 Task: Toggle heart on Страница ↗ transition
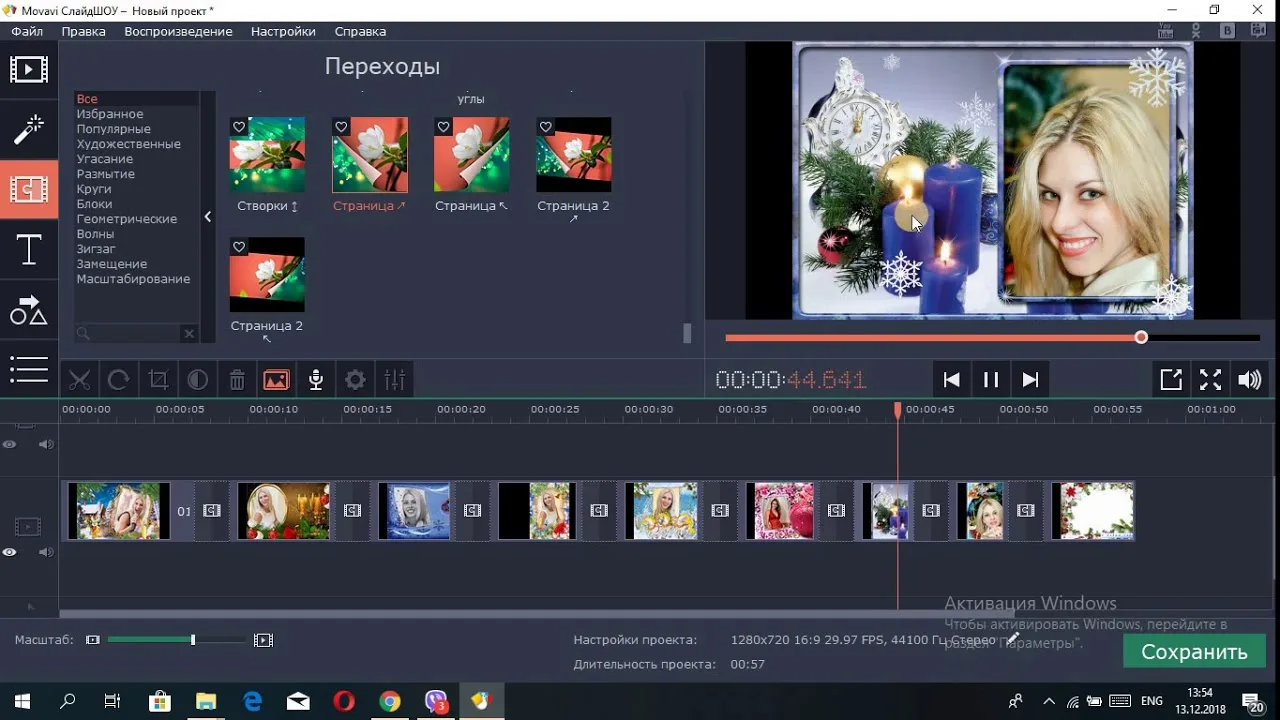(x=341, y=127)
